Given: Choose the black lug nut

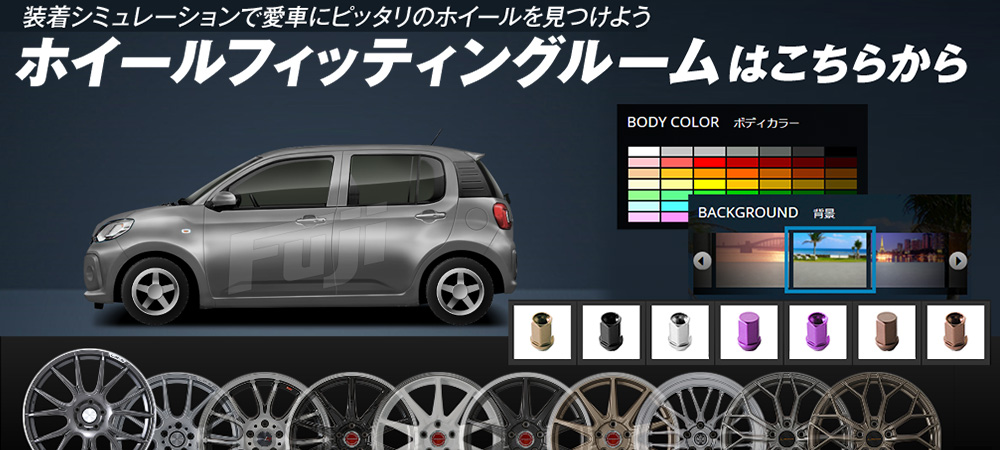Looking at the screenshot, I should click(611, 332).
